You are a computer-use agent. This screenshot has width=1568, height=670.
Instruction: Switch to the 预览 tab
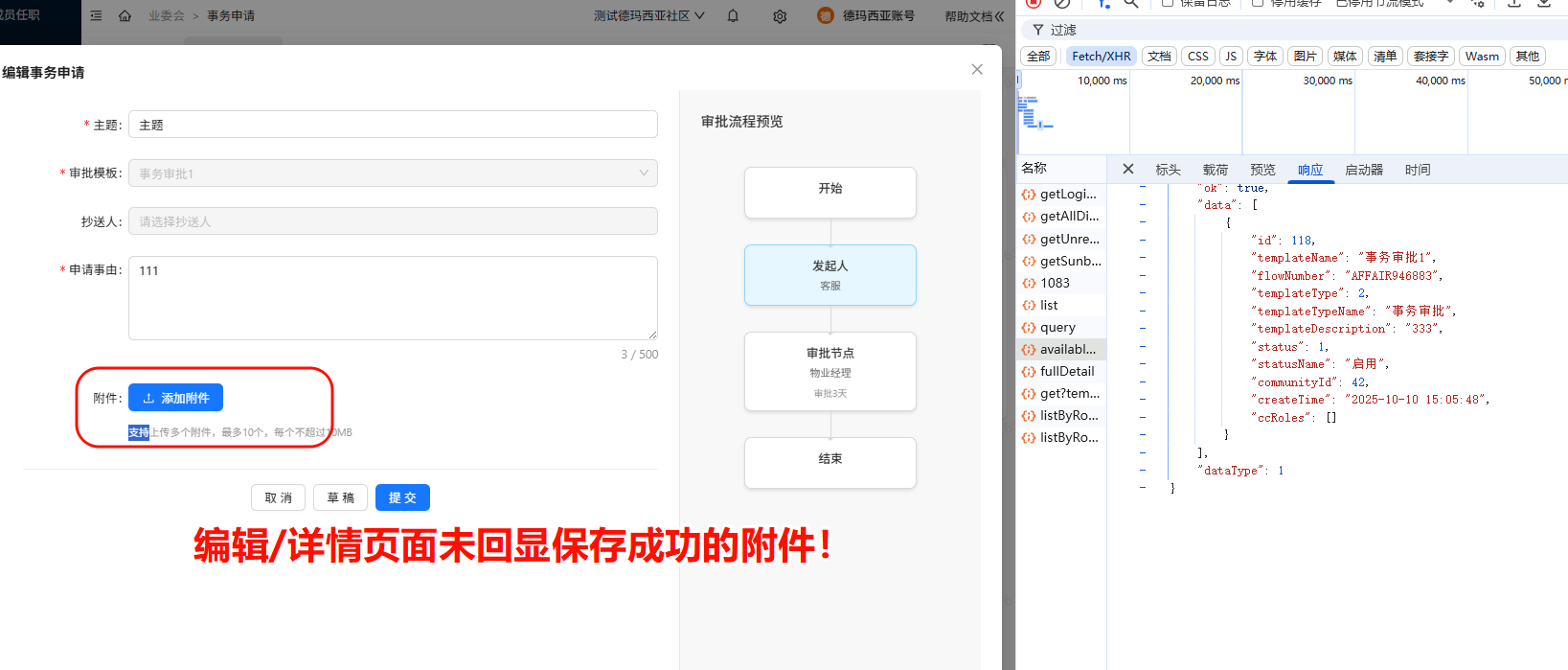pyautogui.click(x=1262, y=170)
